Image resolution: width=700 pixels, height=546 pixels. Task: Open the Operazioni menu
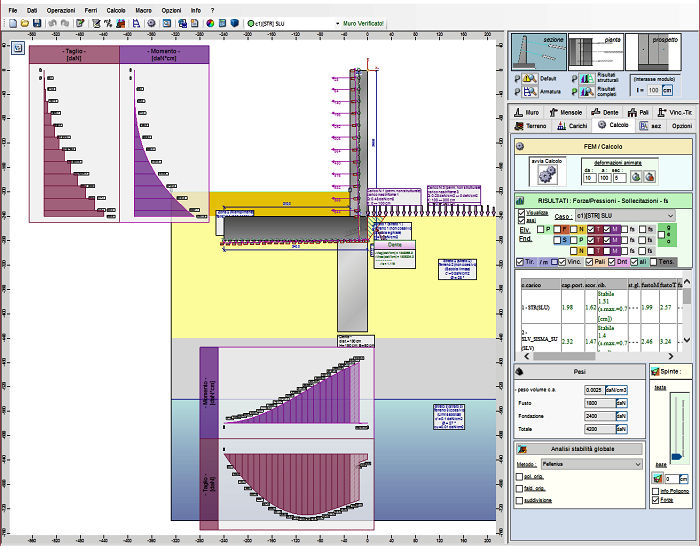click(x=60, y=9)
